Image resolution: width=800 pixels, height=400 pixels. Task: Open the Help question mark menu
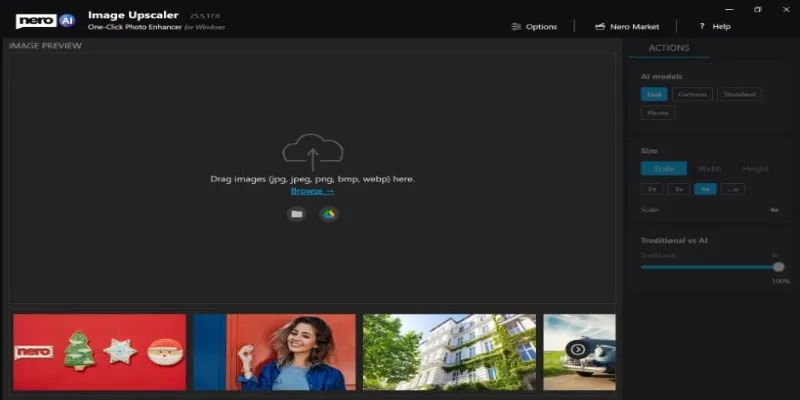[702, 26]
